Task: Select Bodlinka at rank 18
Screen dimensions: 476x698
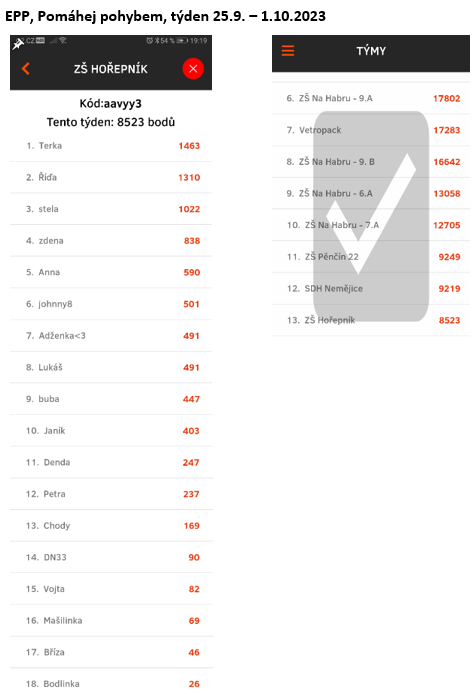Action: (x=111, y=683)
